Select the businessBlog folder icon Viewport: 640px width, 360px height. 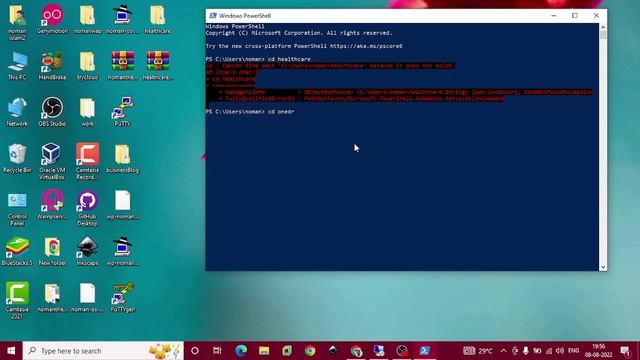click(x=122, y=159)
